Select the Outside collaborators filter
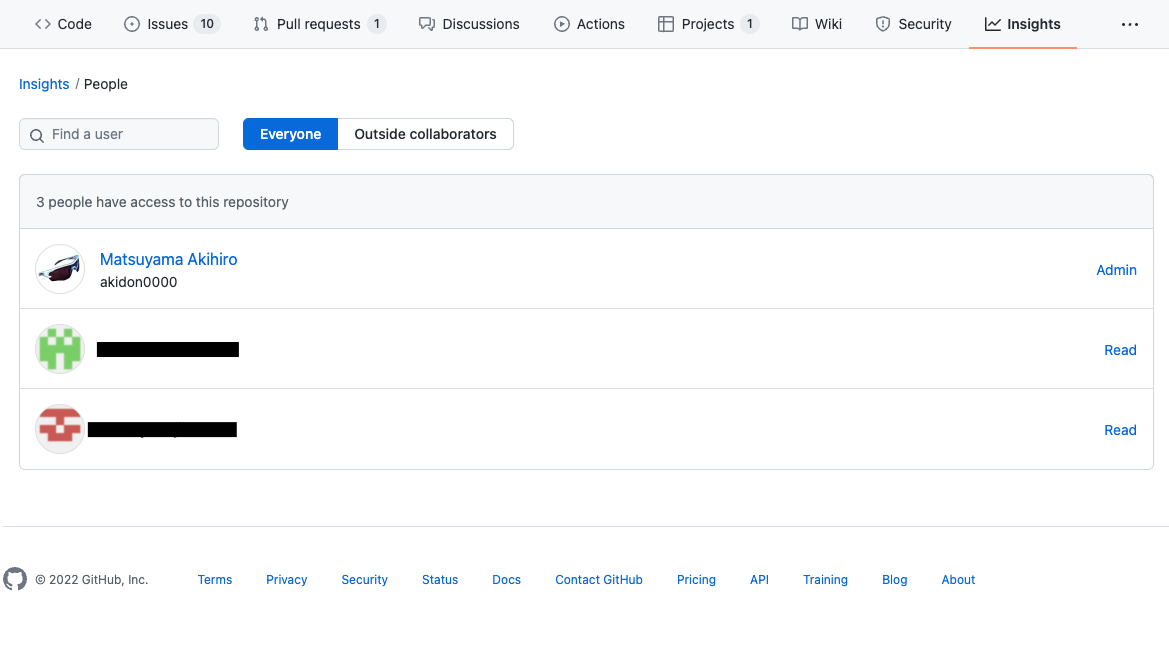 pyautogui.click(x=426, y=134)
